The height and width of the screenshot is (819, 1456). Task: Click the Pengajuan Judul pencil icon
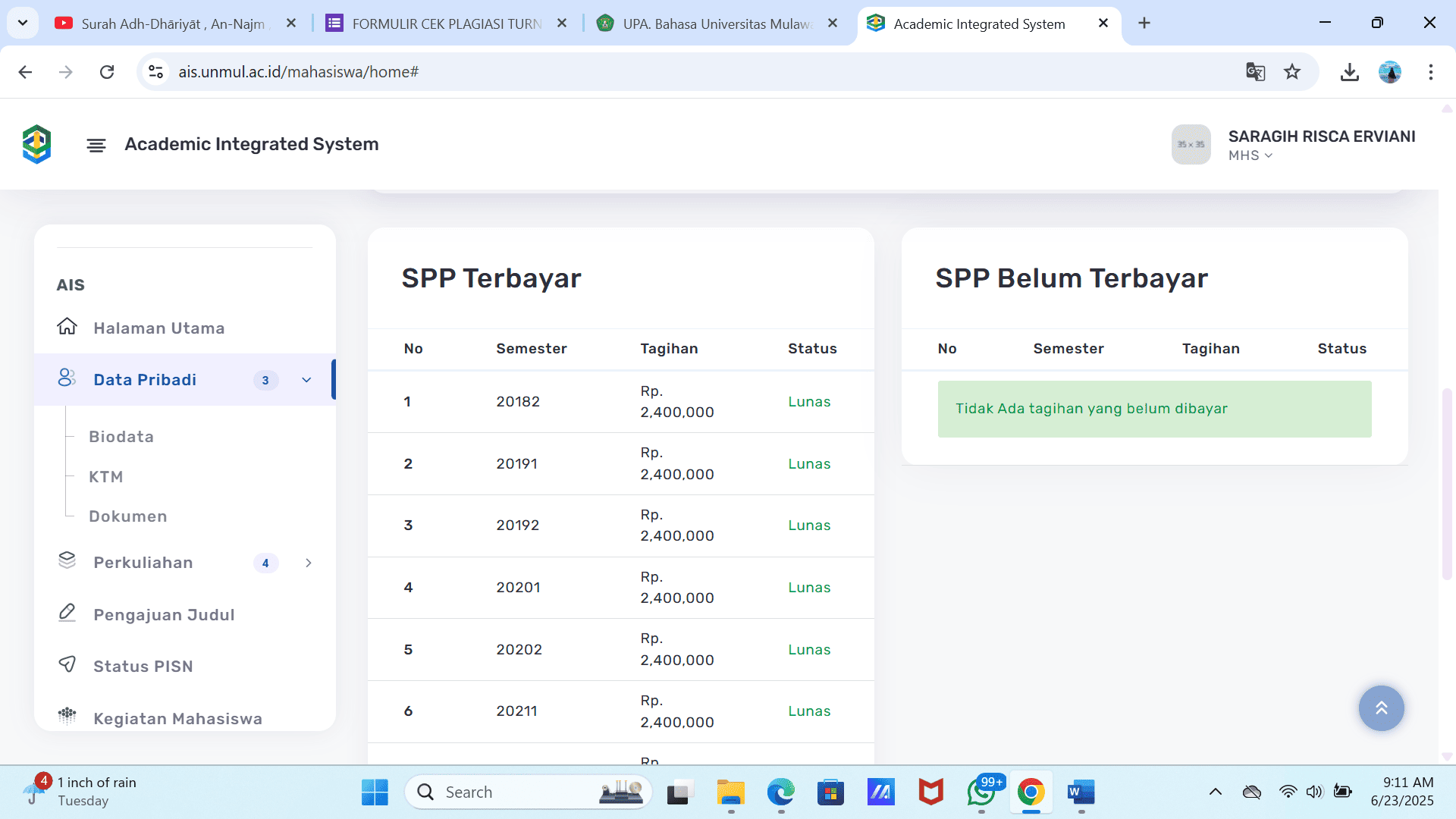tap(67, 613)
